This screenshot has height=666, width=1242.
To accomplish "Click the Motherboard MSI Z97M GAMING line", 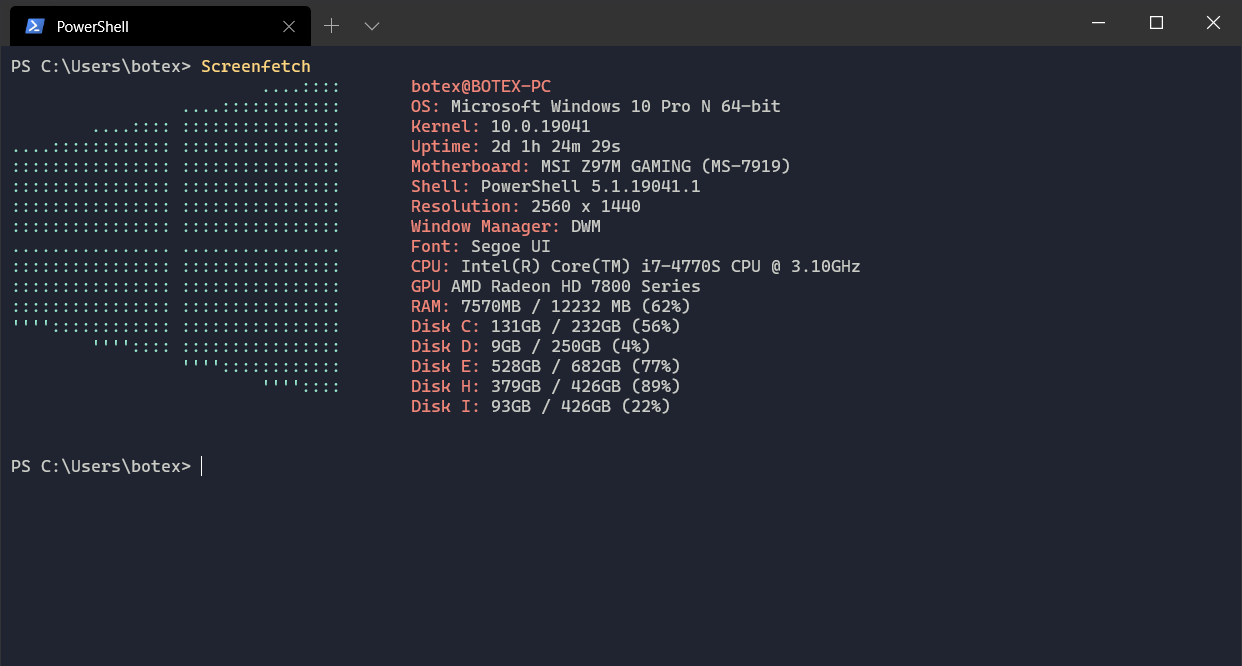I will tap(601, 167).
